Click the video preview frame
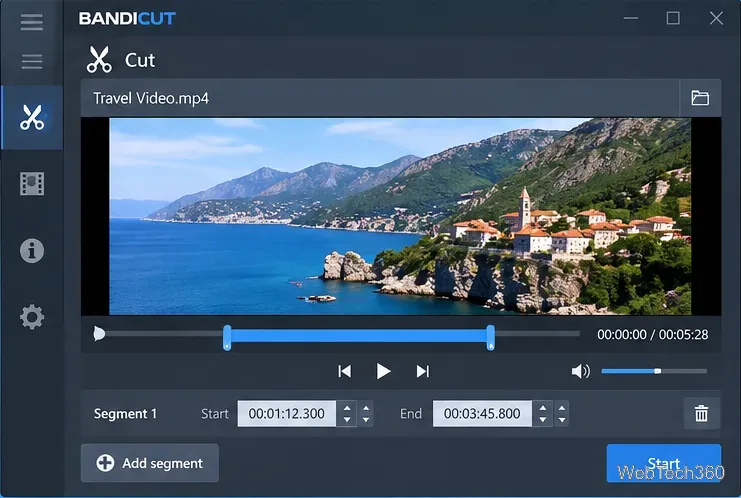 (x=400, y=216)
